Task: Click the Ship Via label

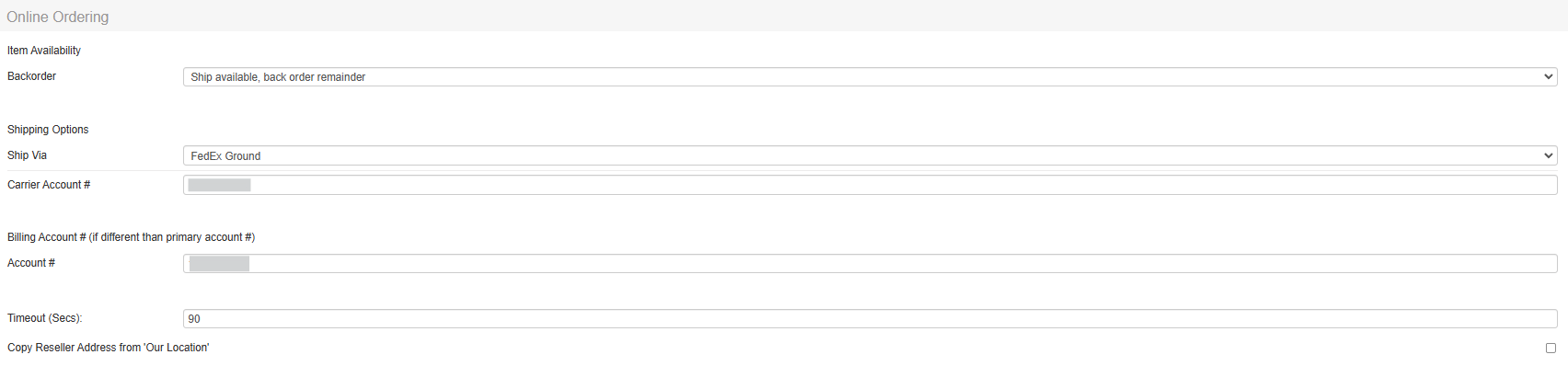Action: click(x=28, y=155)
